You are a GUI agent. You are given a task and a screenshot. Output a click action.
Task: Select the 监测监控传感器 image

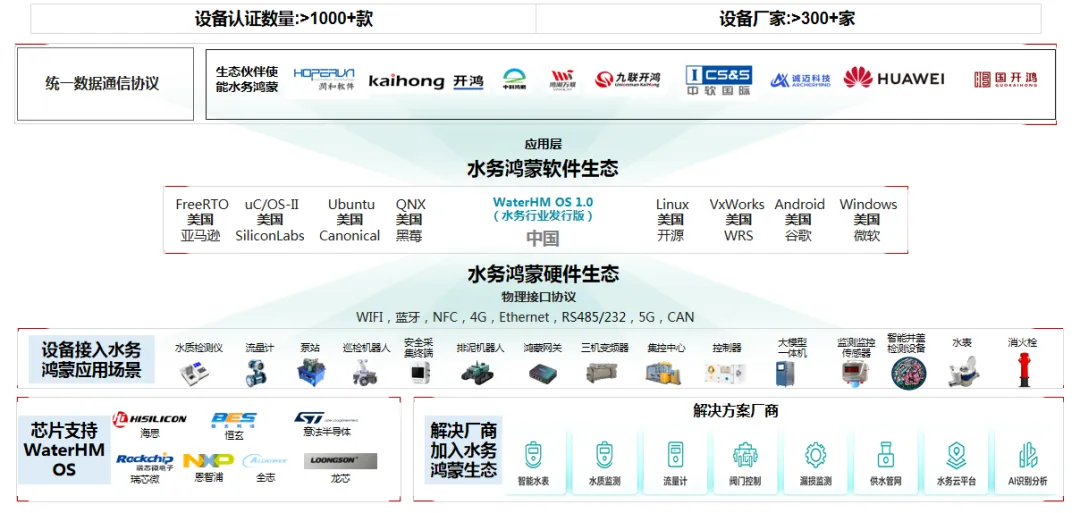856,374
